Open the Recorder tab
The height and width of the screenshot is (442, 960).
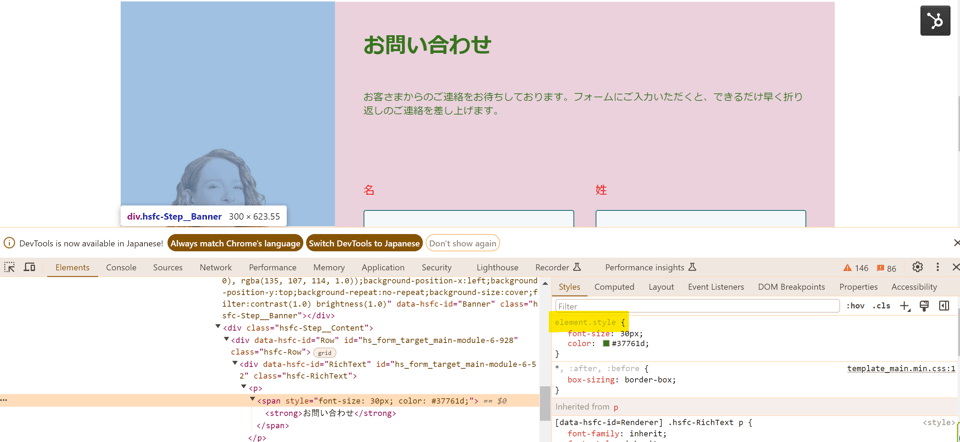point(557,268)
